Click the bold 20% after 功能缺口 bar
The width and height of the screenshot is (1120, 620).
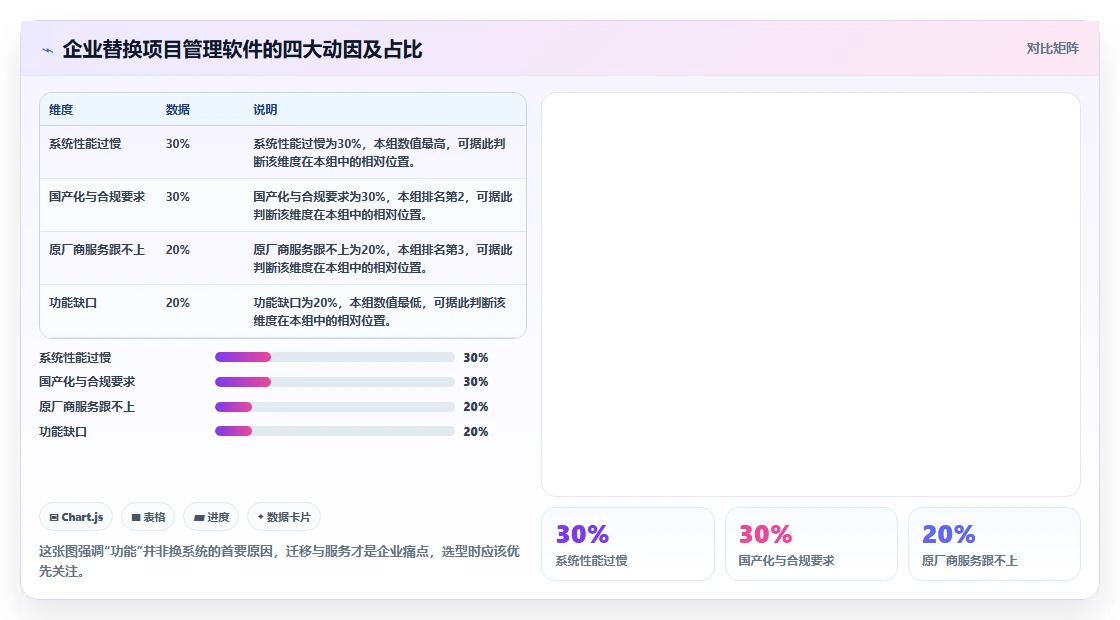point(476,431)
